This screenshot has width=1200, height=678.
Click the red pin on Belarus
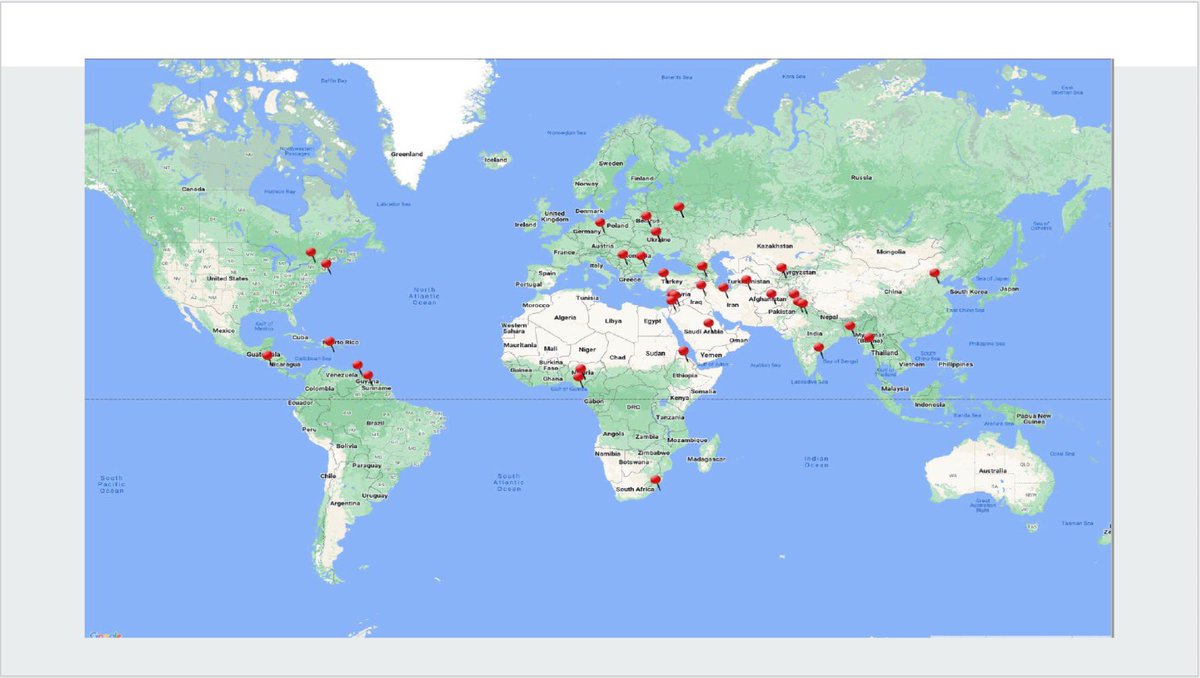pos(646,217)
